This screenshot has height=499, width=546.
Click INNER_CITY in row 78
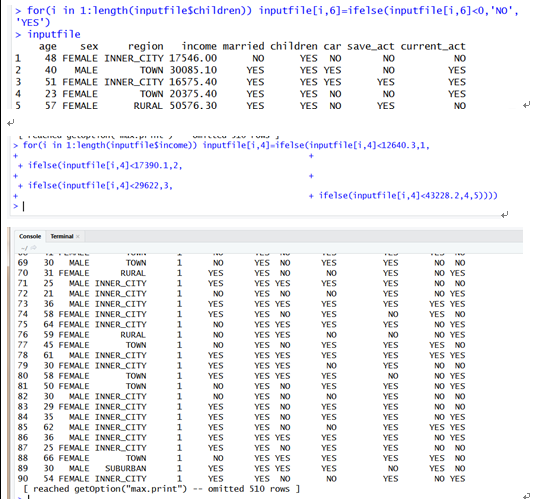click(121, 355)
